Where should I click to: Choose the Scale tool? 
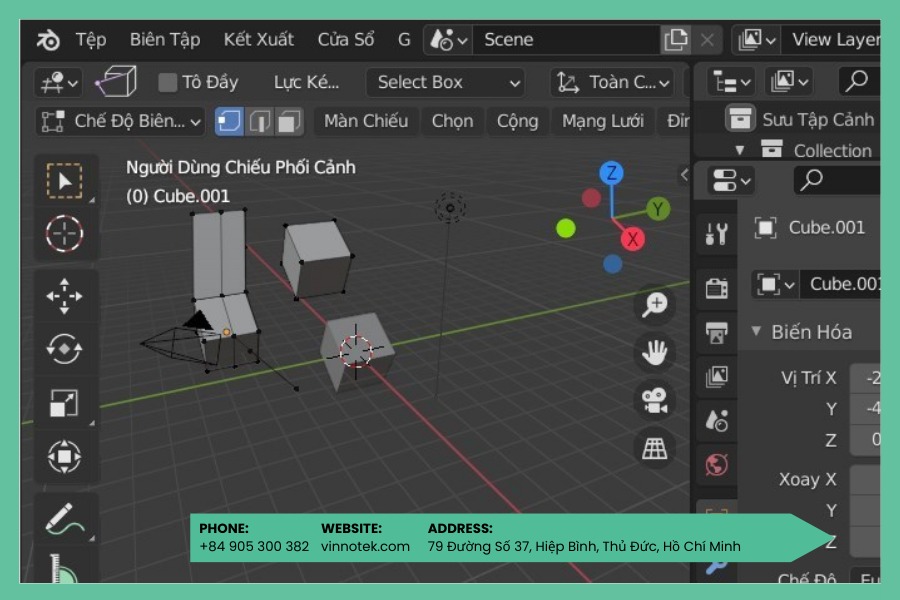[x=64, y=403]
